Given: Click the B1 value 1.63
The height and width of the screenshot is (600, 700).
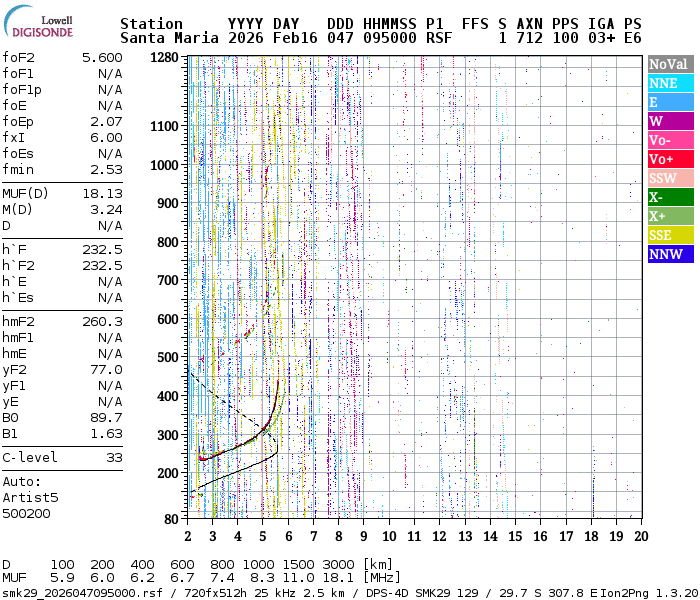Looking at the screenshot, I should coord(106,433).
